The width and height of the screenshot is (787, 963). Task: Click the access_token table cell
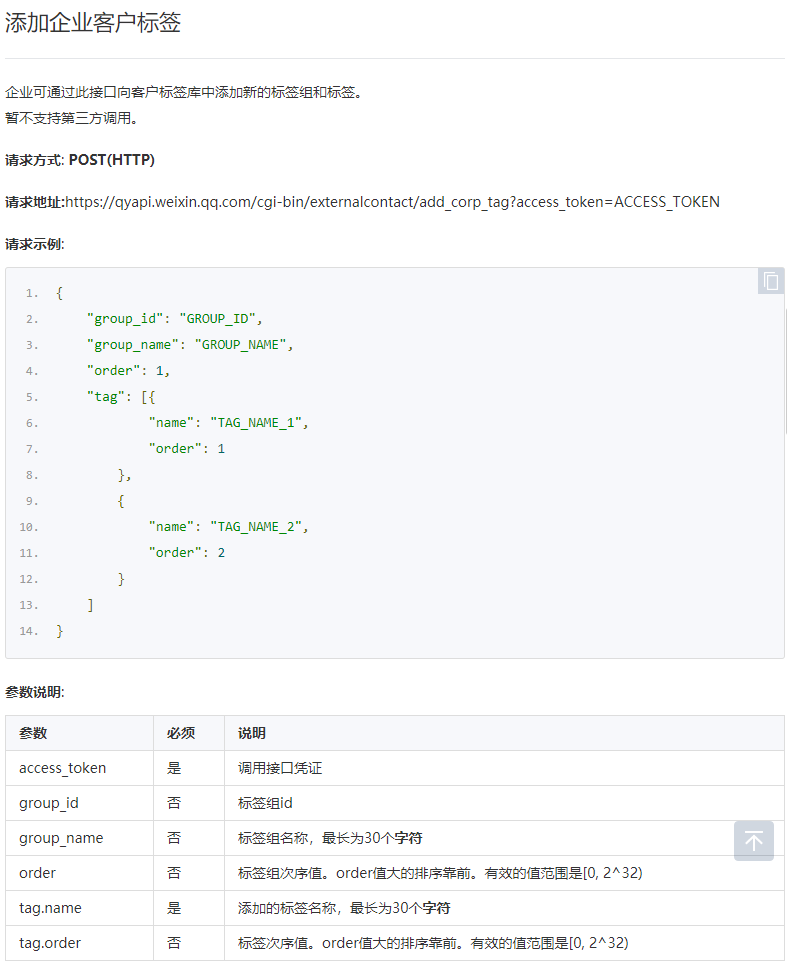pos(63,768)
